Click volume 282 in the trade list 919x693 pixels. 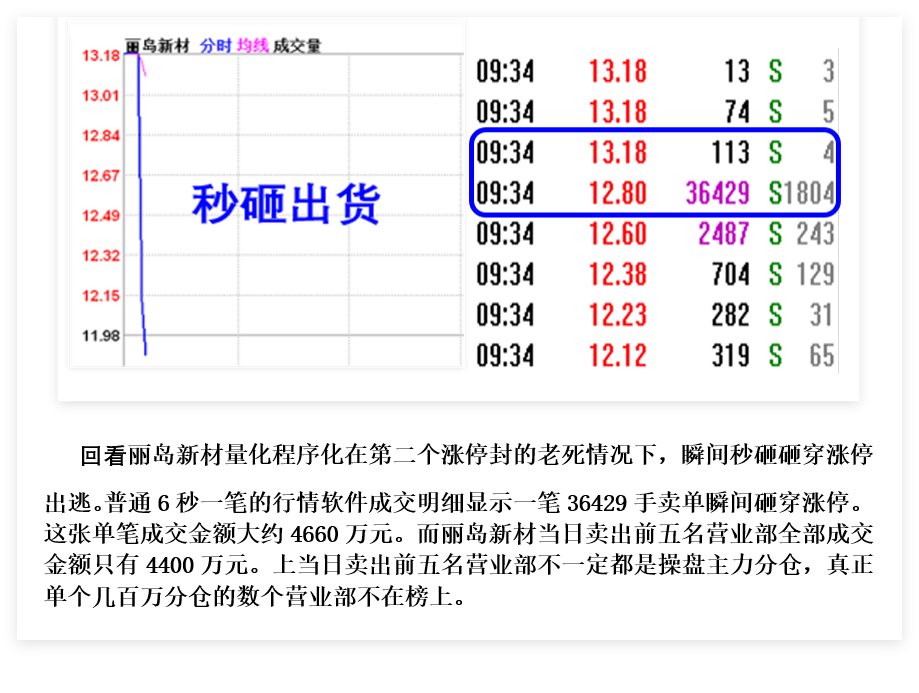coord(731,315)
